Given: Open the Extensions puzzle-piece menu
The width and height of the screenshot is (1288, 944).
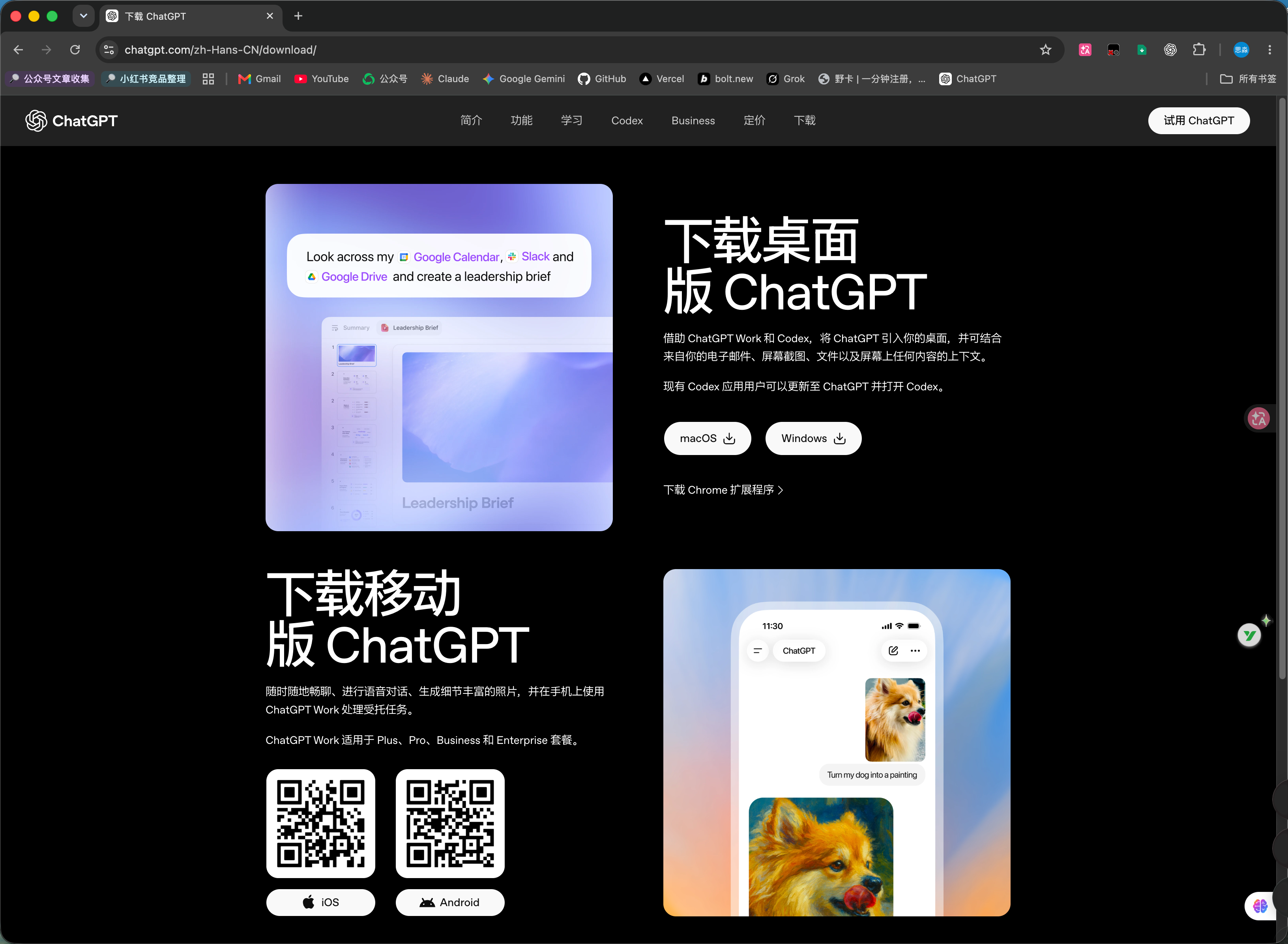Looking at the screenshot, I should [1199, 50].
